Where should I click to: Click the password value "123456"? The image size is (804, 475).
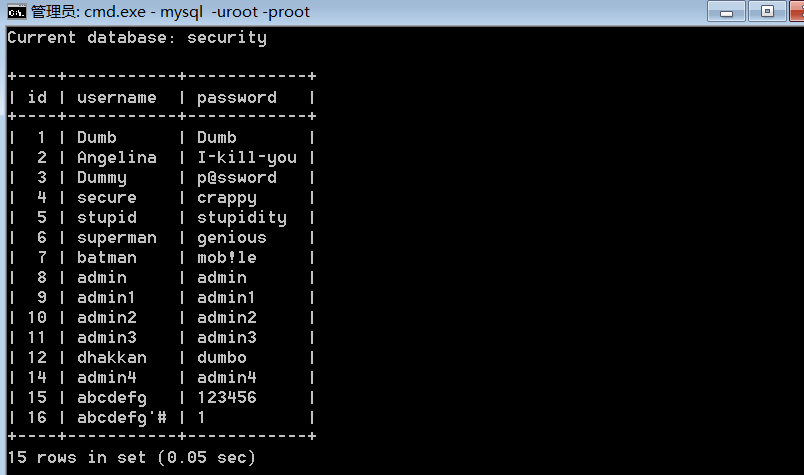pos(227,398)
